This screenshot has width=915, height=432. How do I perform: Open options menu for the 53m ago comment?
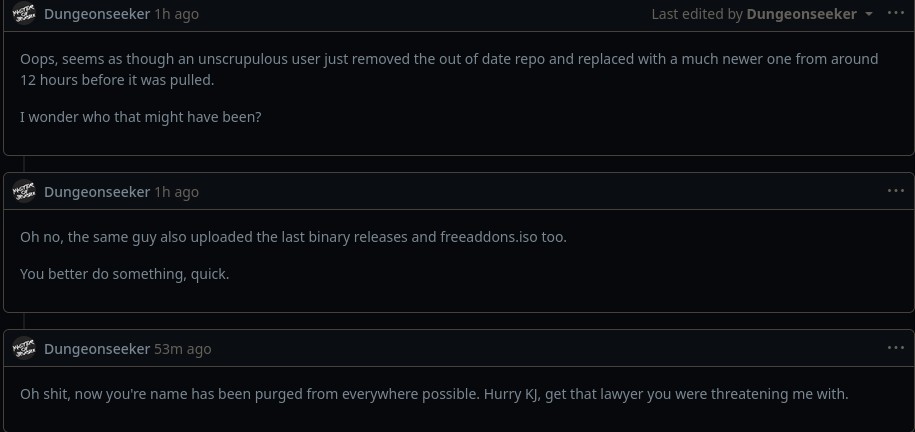896,348
